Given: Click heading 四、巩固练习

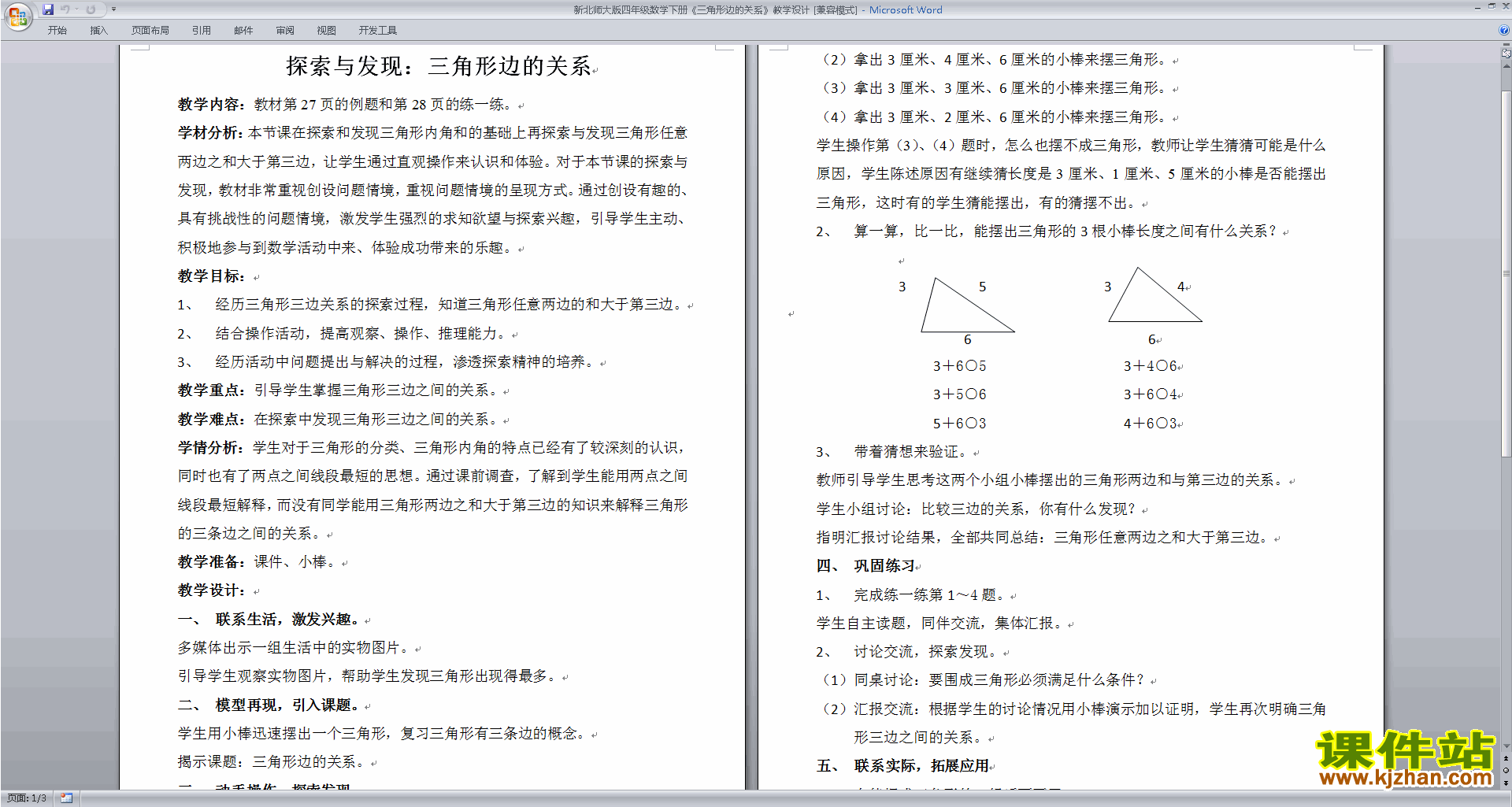Looking at the screenshot, I should point(866,566).
